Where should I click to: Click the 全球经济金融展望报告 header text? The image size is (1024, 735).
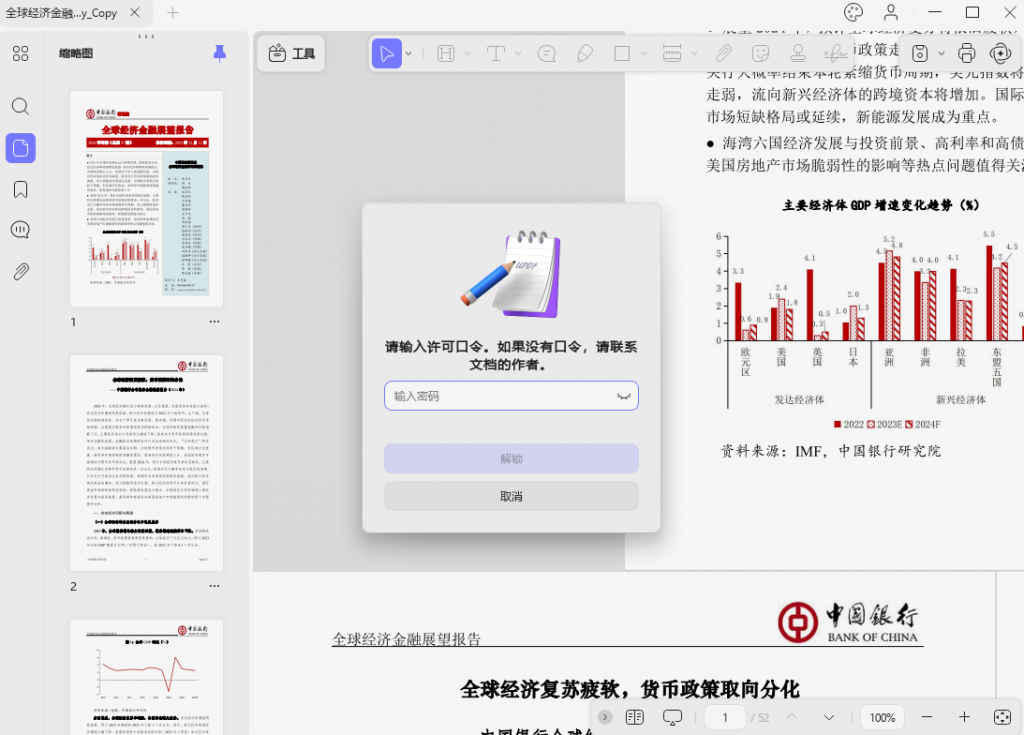coord(406,639)
